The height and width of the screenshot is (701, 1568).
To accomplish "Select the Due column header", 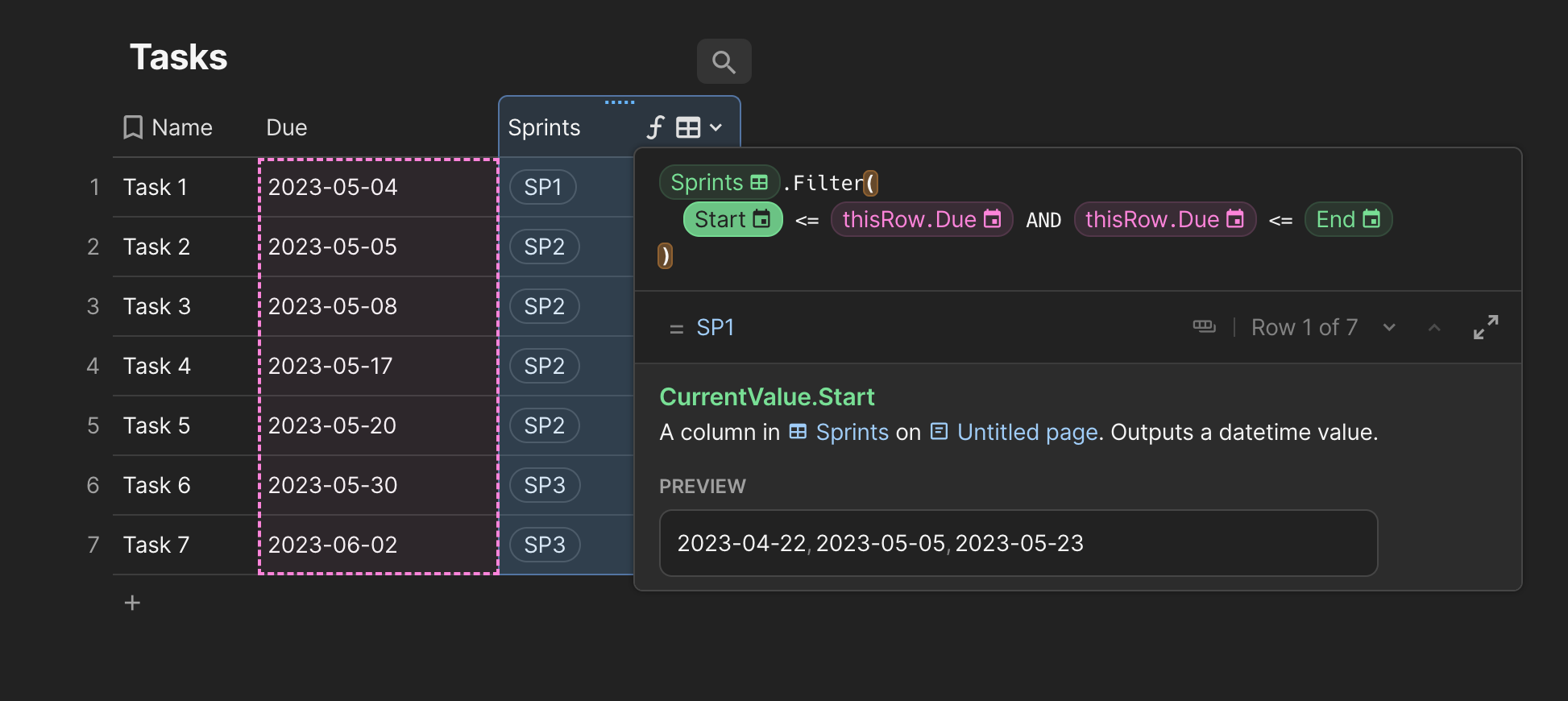I will point(287,127).
